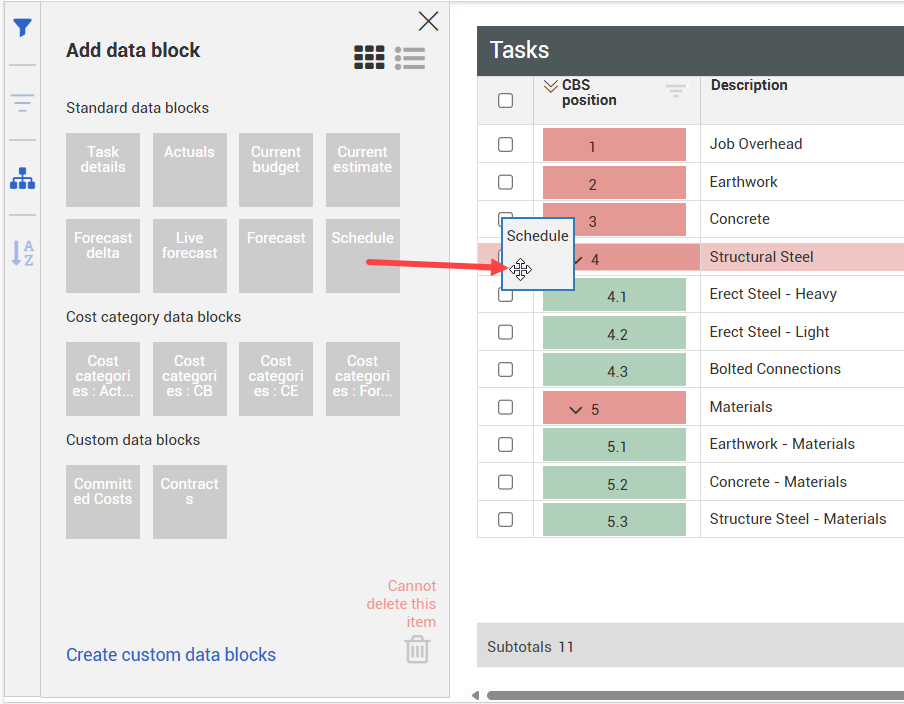The image size is (904, 704).
Task: Click the A-Z sort icon
Action: click(x=22, y=253)
